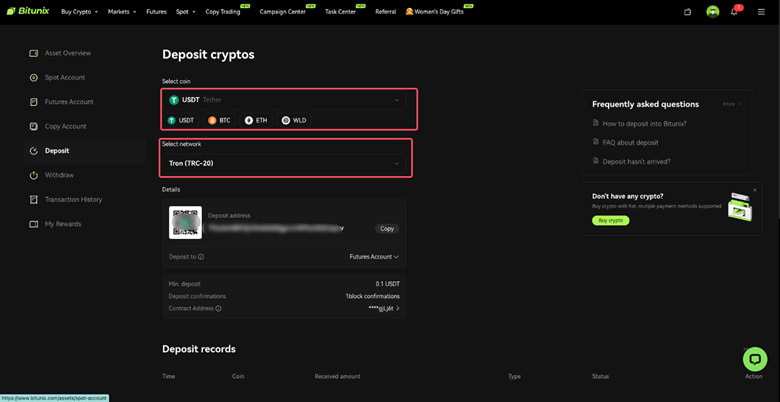Click the user profile avatar
The width and height of the screenshot is (780, 402).
click(713, 12)
